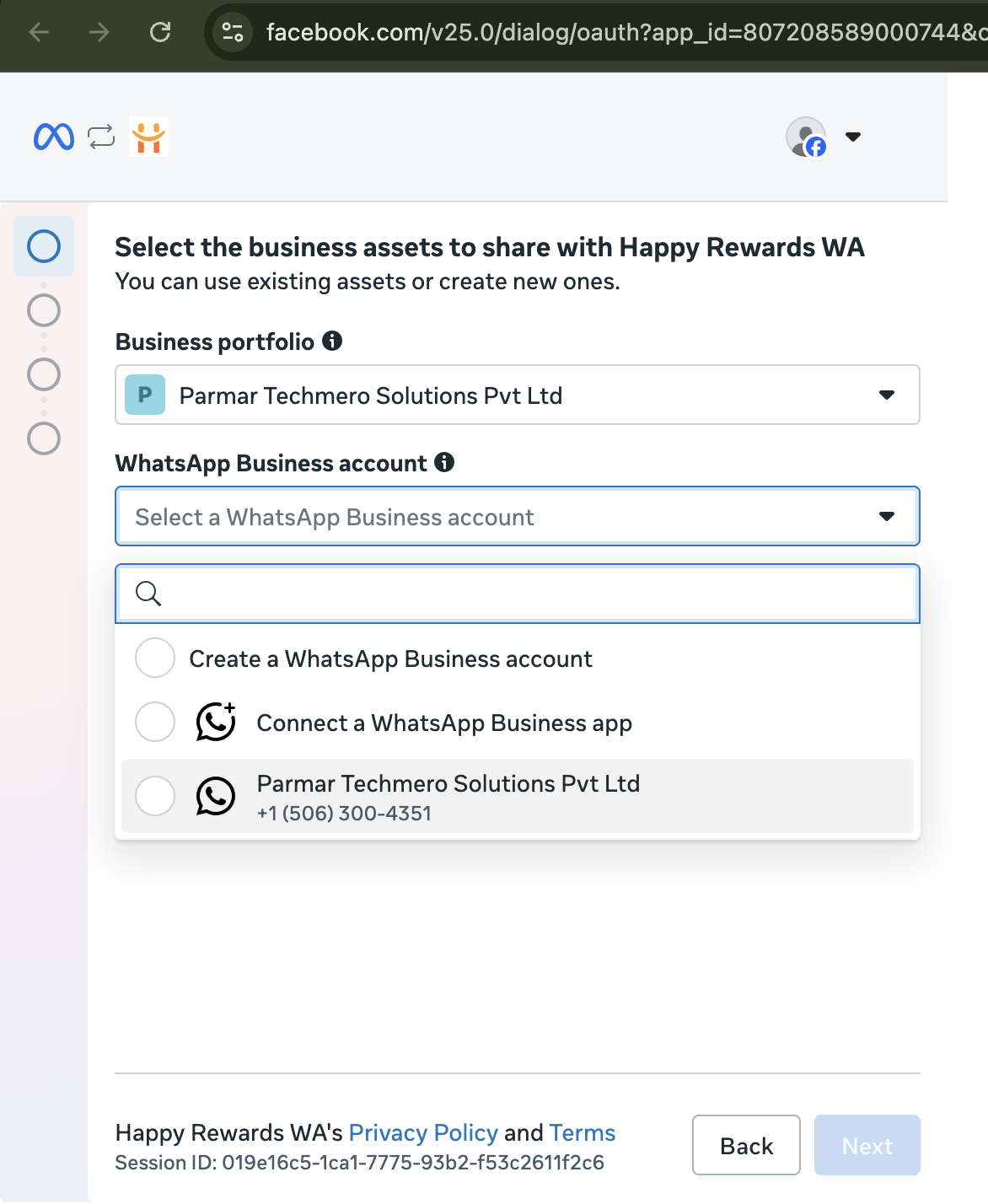Click the search field in account list
988x1204 pixels.
(518, 594)
